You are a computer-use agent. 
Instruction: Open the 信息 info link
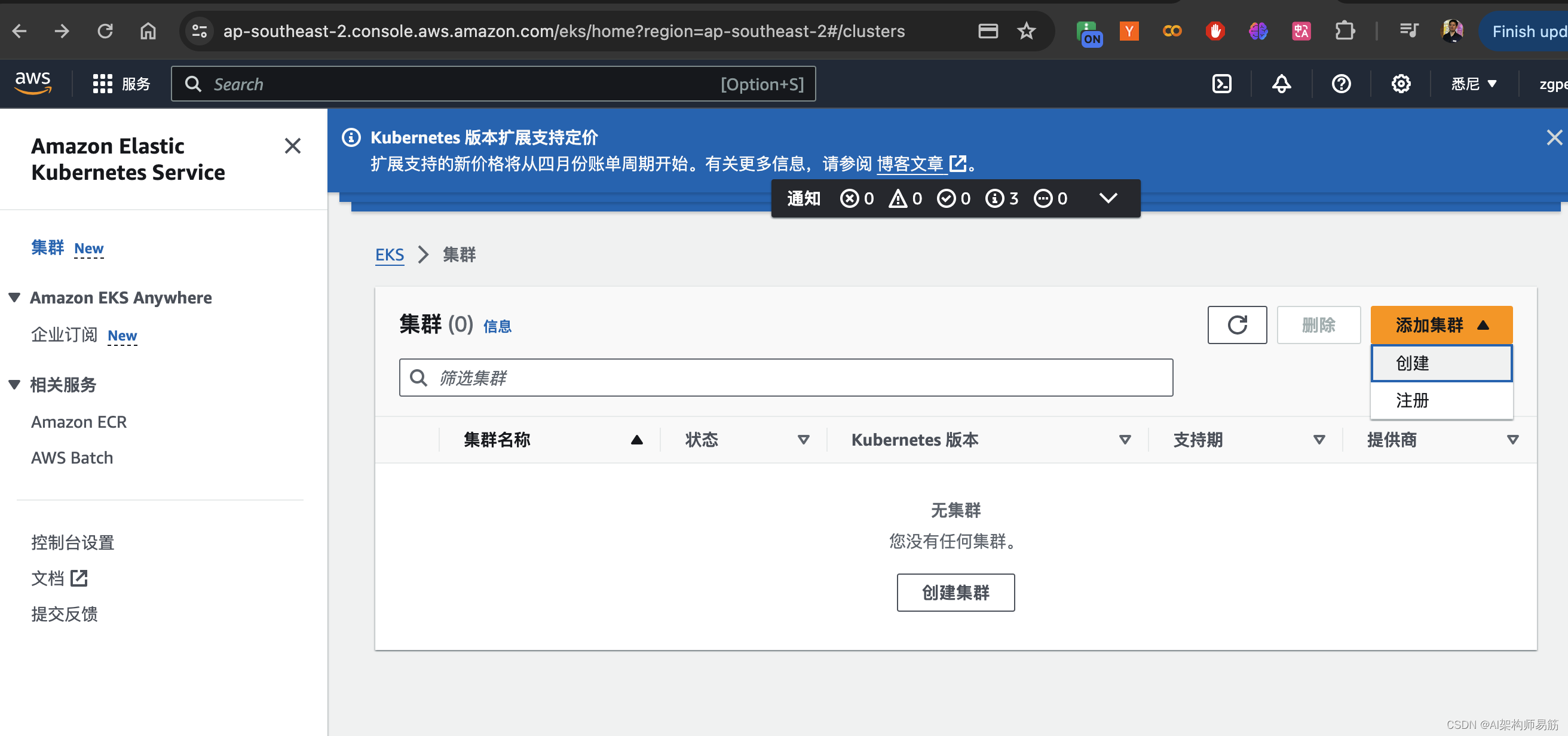[497, 327]
